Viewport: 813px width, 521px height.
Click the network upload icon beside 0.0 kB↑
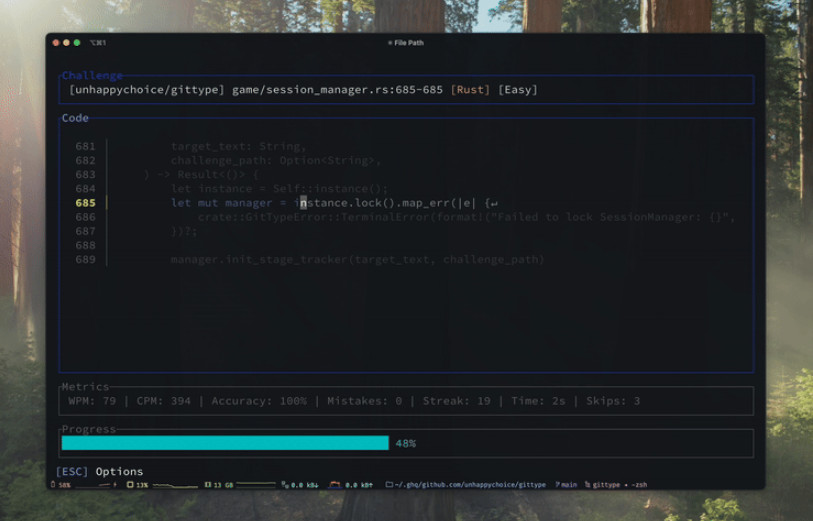coord(335,485)
